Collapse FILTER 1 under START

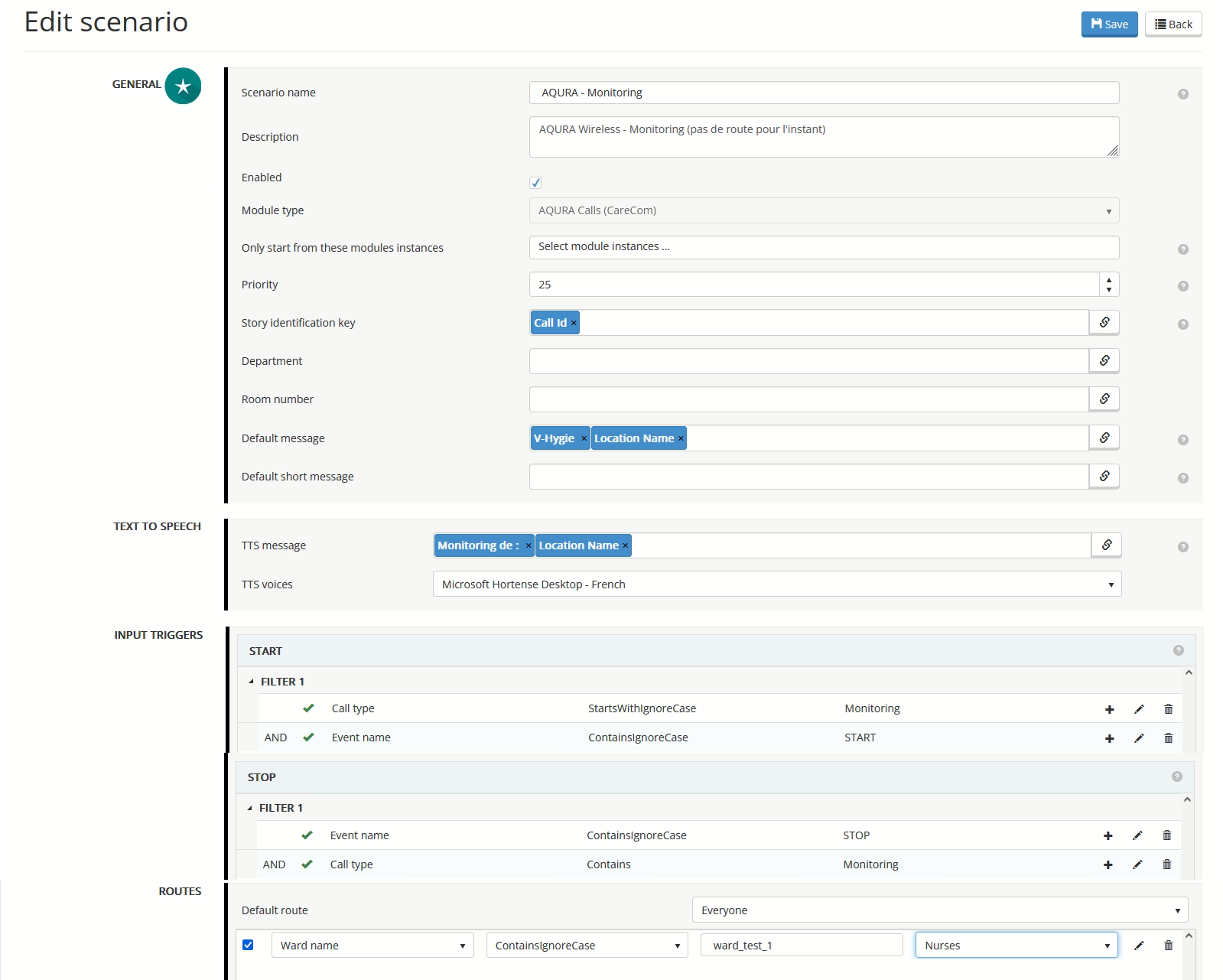tap(251, 682)
